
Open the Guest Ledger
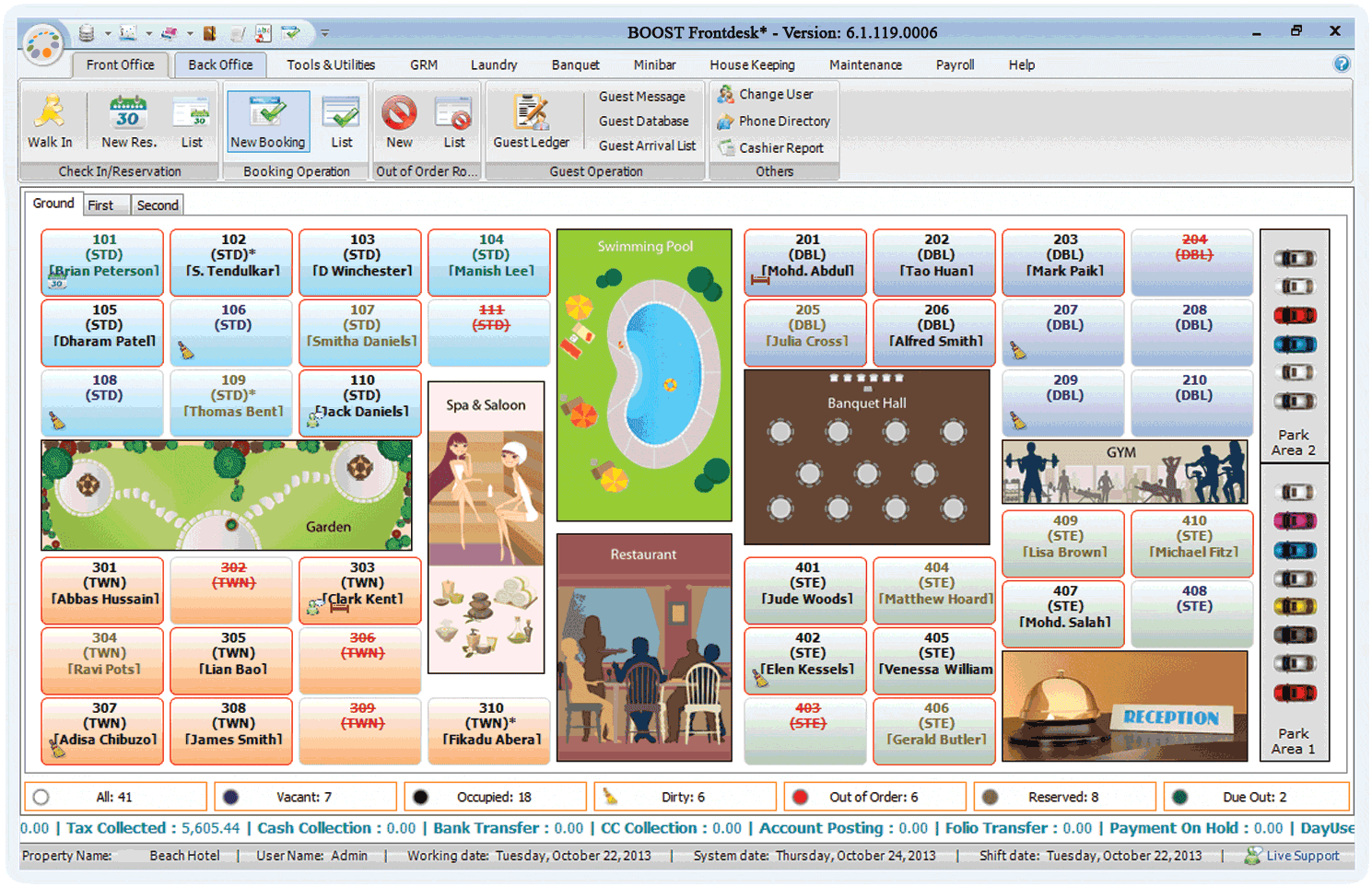coord(532,121)
